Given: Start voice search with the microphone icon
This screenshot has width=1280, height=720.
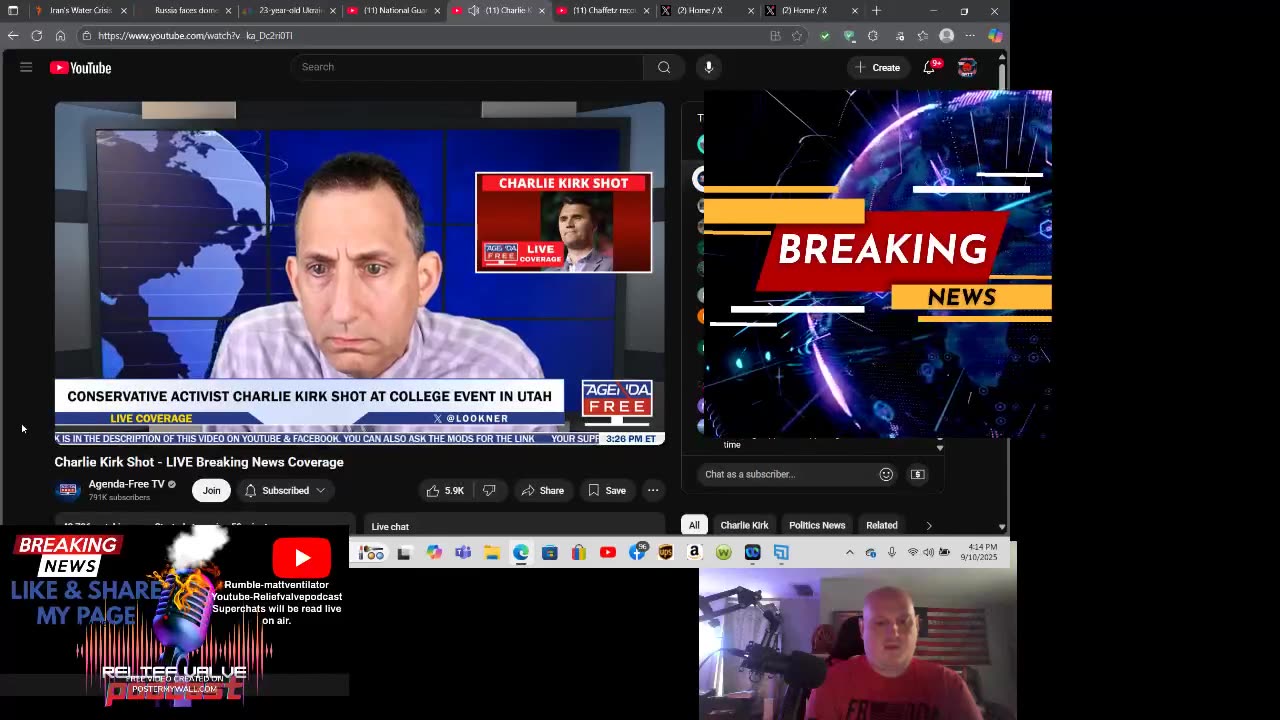Looking at the screenshot, I should click(709, 67).
